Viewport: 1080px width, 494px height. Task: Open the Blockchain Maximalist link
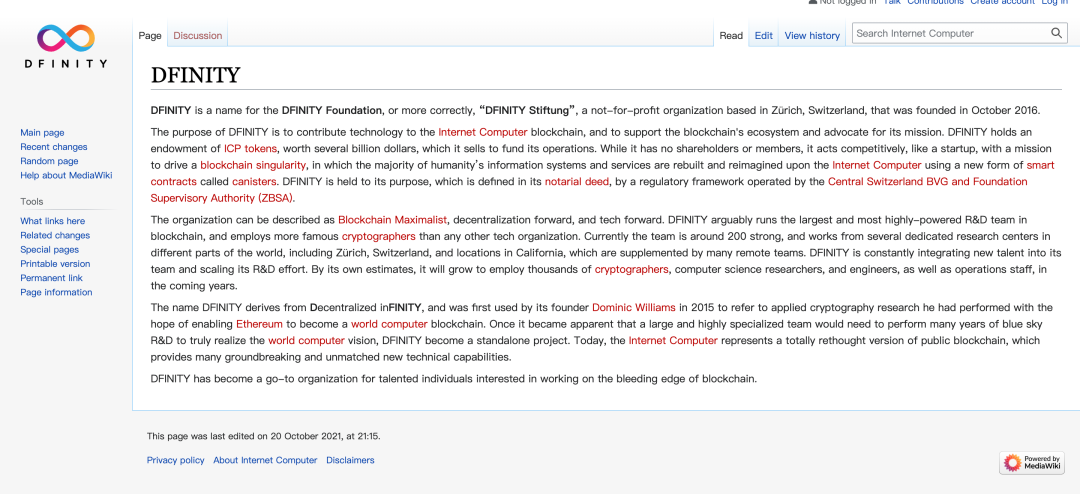[x=393, y=220]
